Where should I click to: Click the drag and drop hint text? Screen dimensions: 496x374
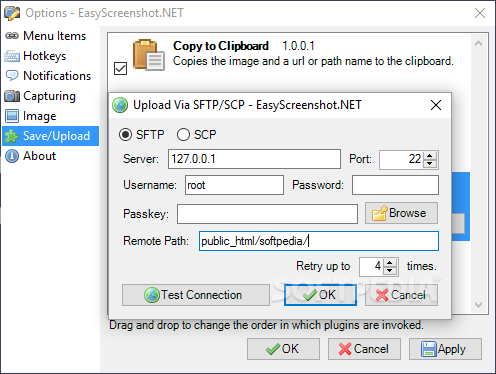(x=266, y=325)
